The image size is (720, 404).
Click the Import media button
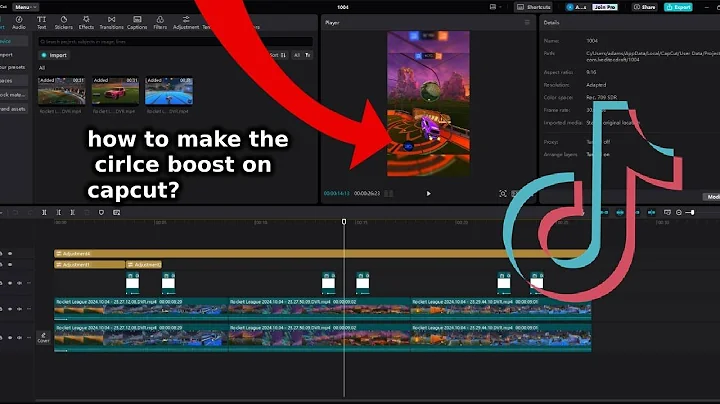point(54,55)
